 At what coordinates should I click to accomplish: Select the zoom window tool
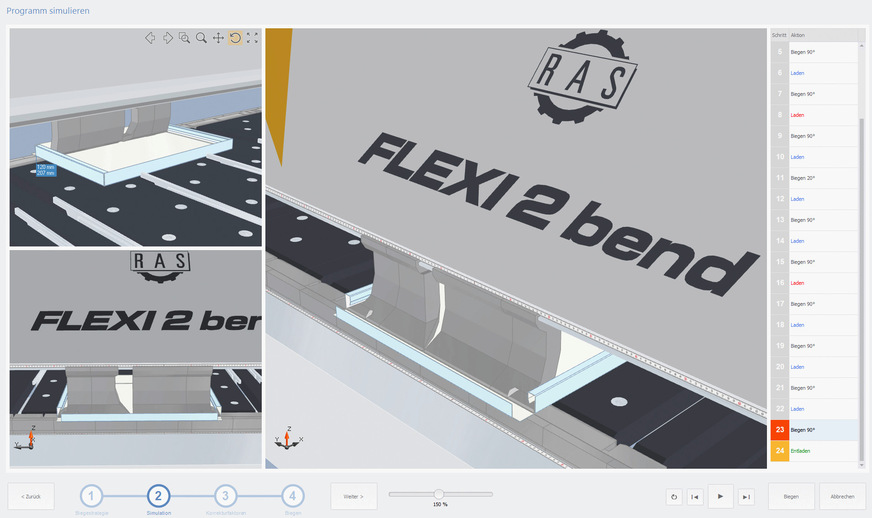184,38
